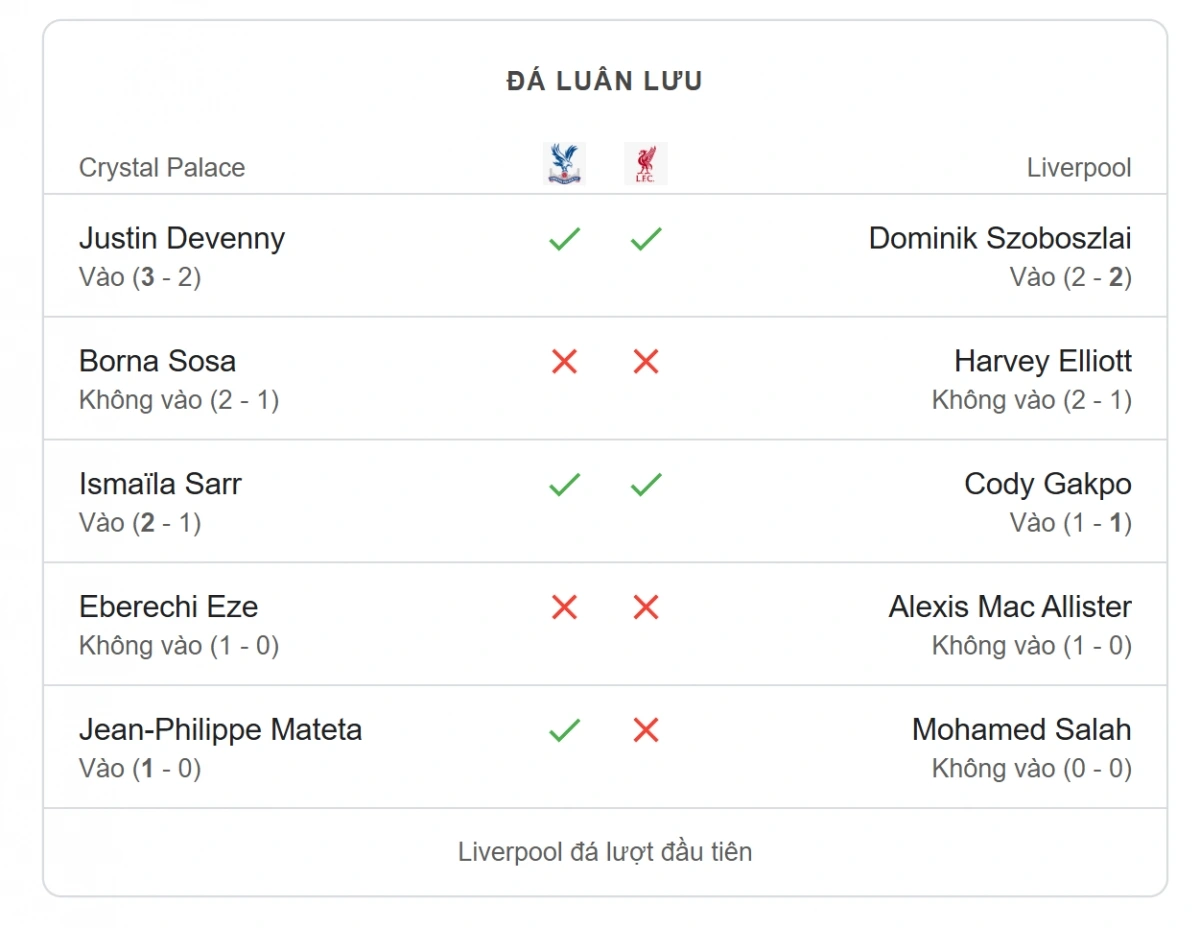This screenshot has height=928, width=1200.
Task: Click the Crystal Palace club crest icon
Action: pos(565,164)
